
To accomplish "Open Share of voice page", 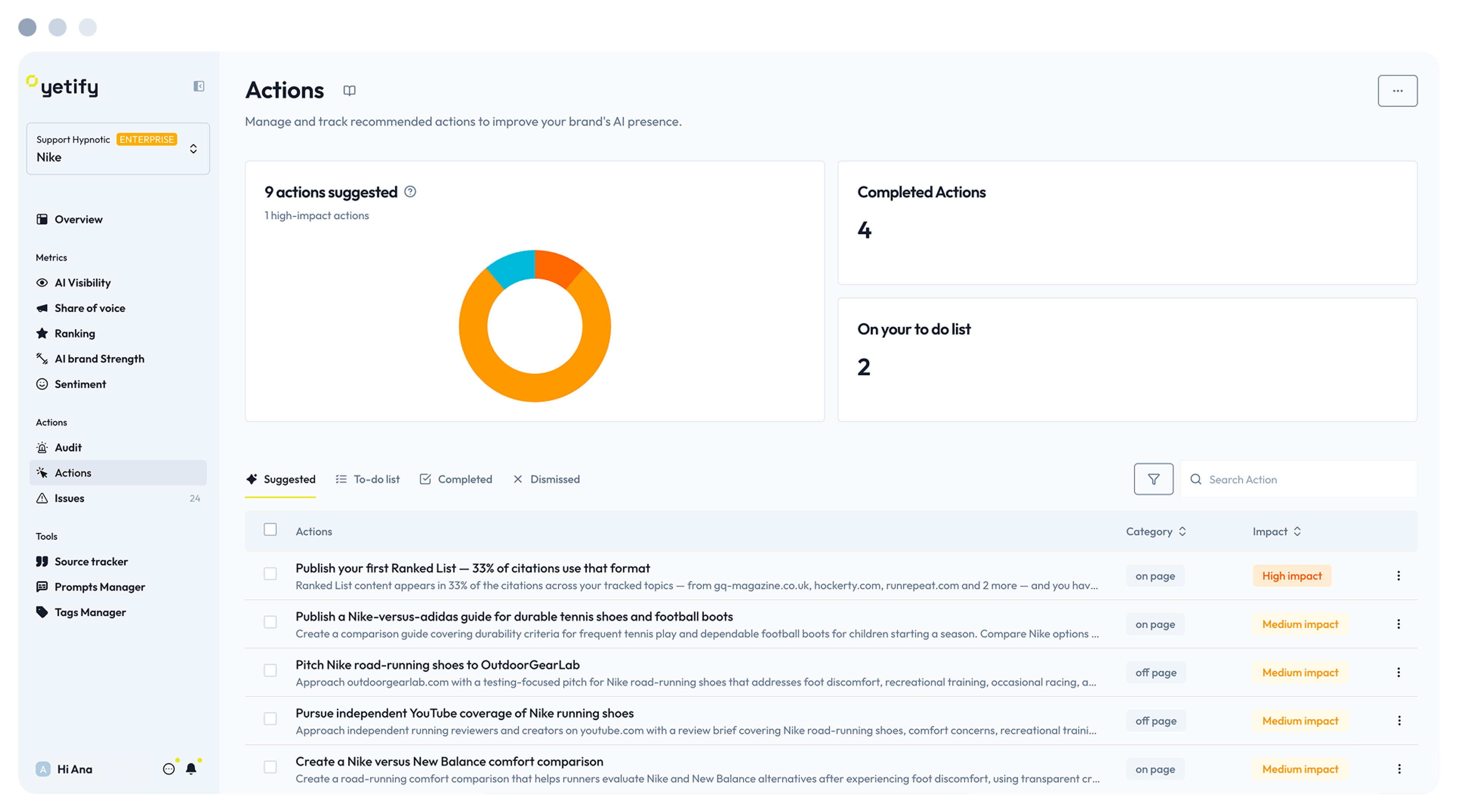I will pyautogui.click(x=118, y=308).
